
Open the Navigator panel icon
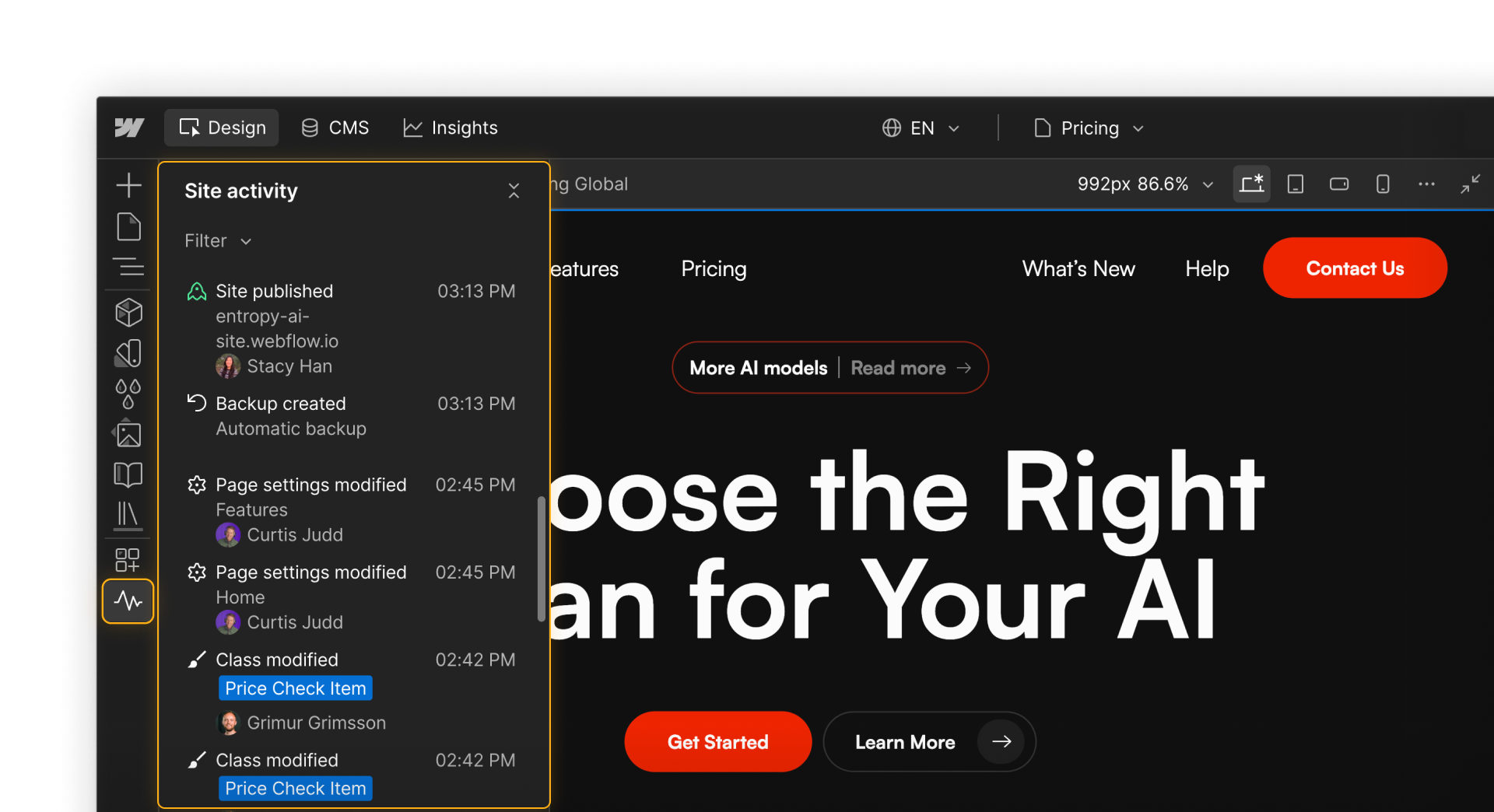pyautogui.click(x=128, y=267)
